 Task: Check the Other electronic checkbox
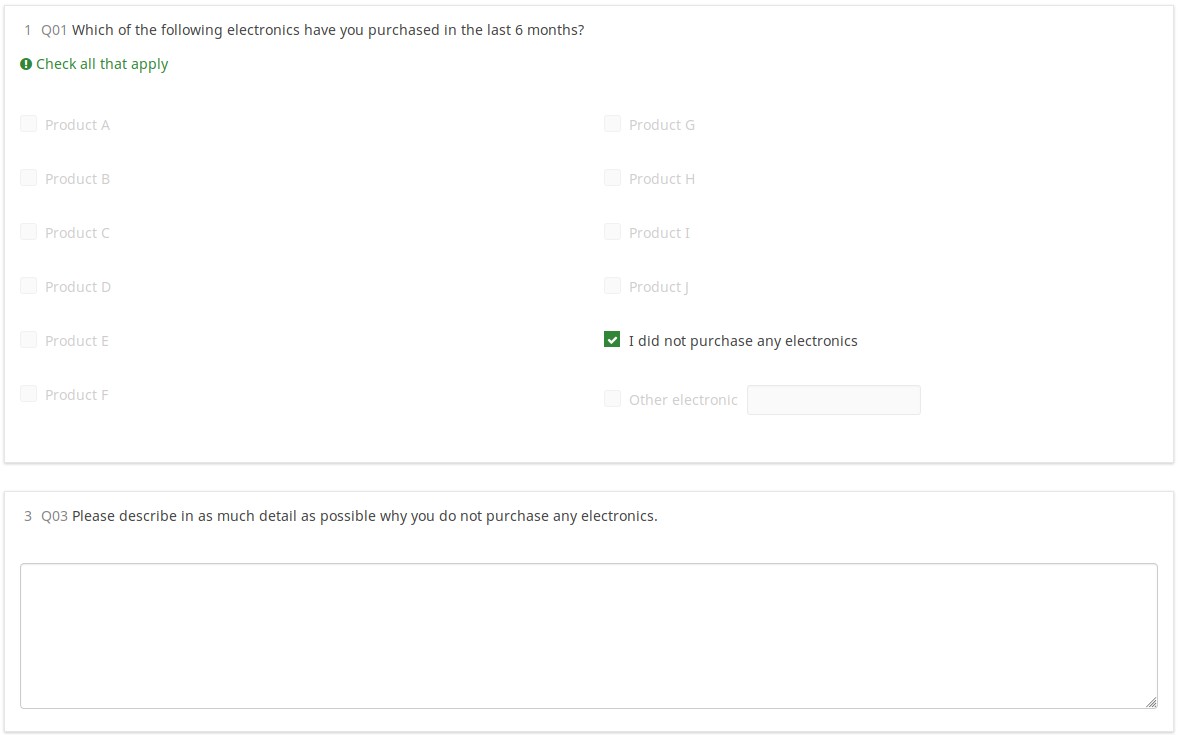click(x=612, y=399)
